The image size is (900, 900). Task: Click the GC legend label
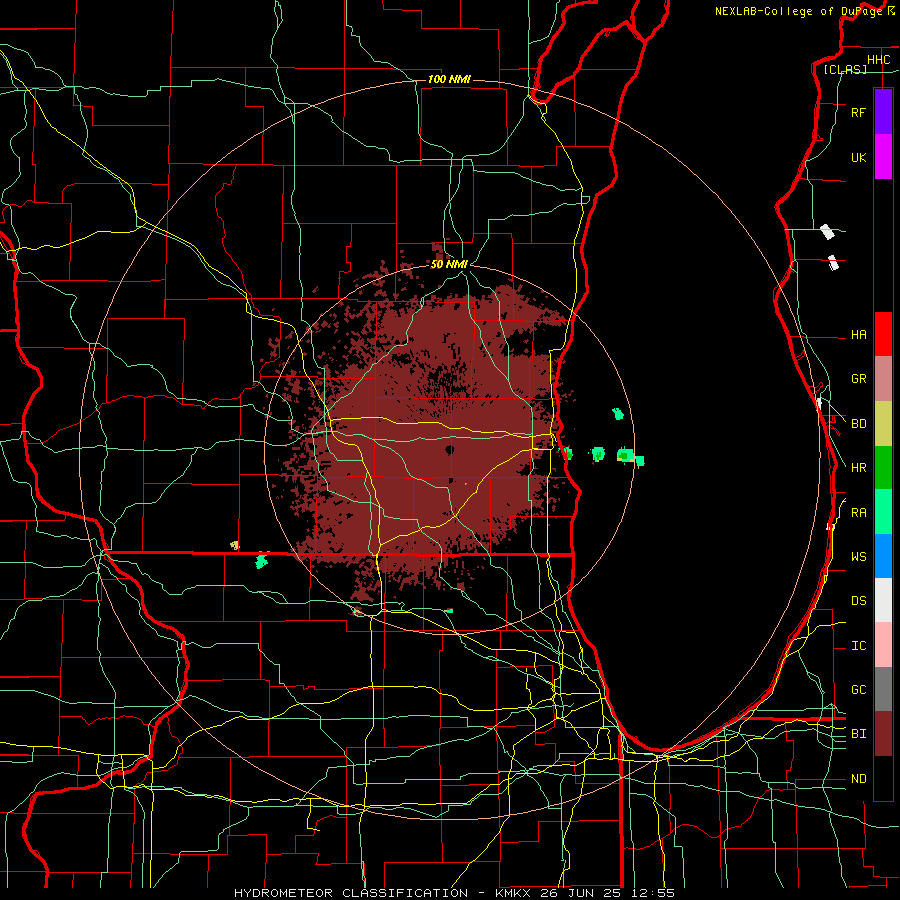pos(858,690)
